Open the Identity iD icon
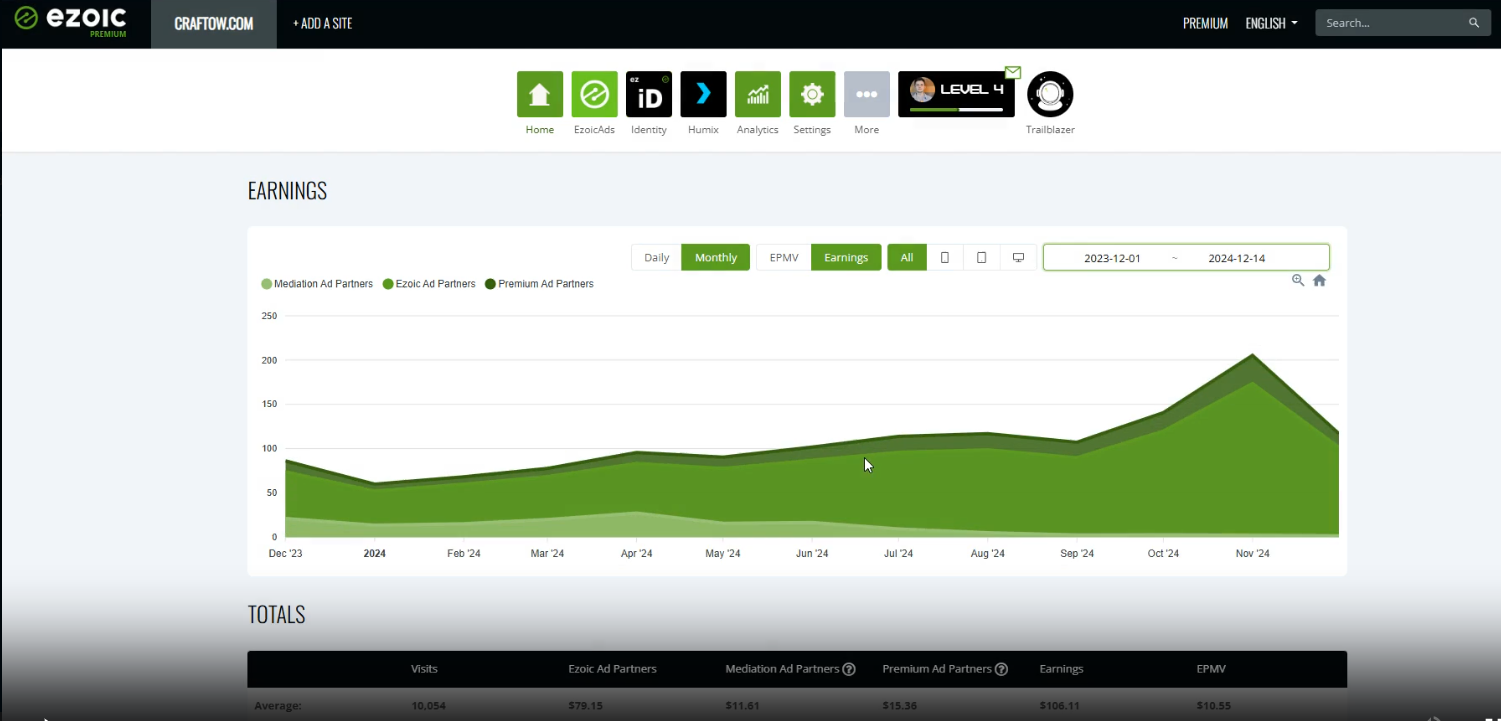 coord(649,94)
